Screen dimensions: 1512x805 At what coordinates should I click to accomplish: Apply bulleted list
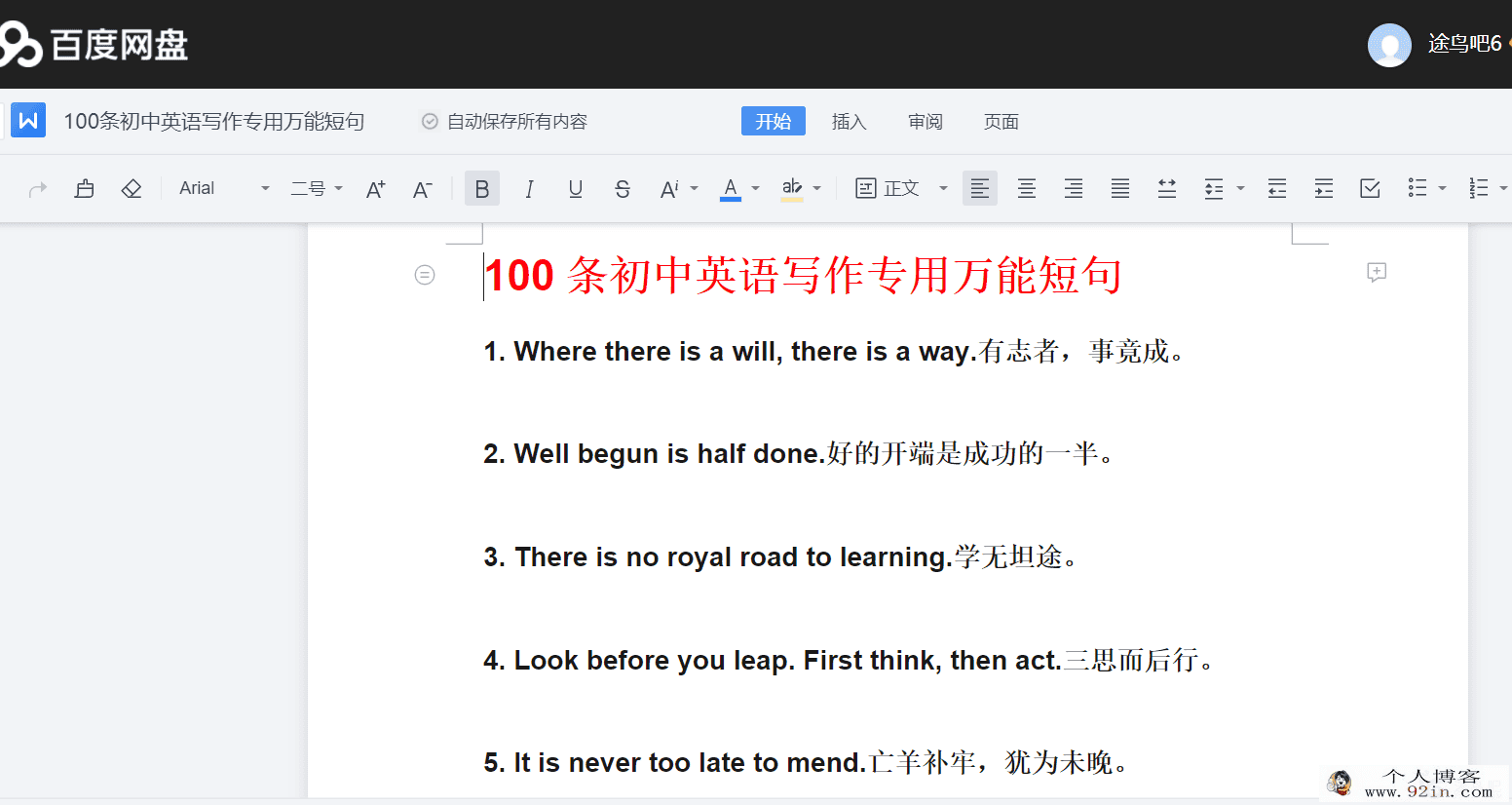[x=1417, y=189]
